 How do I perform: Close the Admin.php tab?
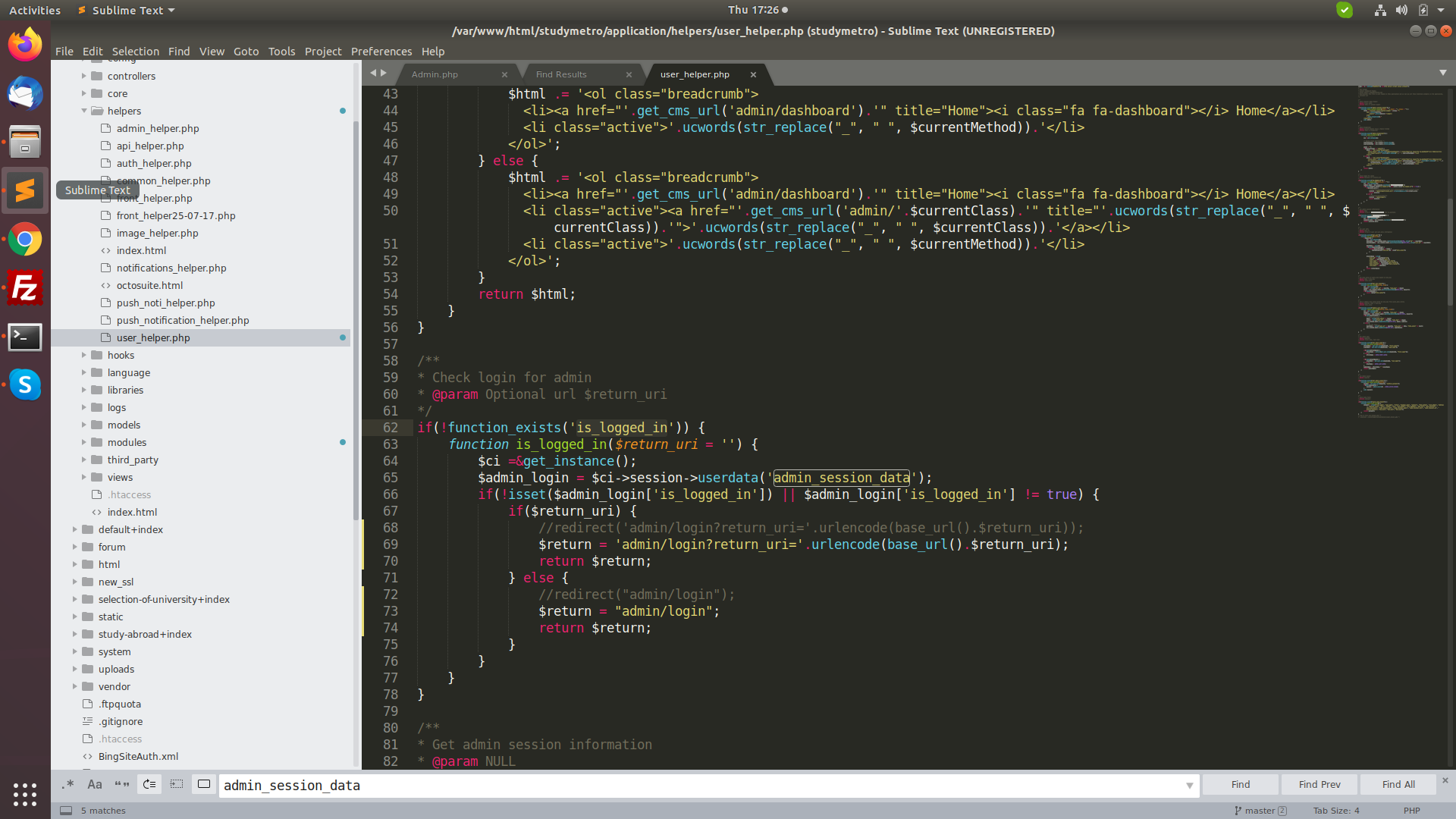(504, 74)
